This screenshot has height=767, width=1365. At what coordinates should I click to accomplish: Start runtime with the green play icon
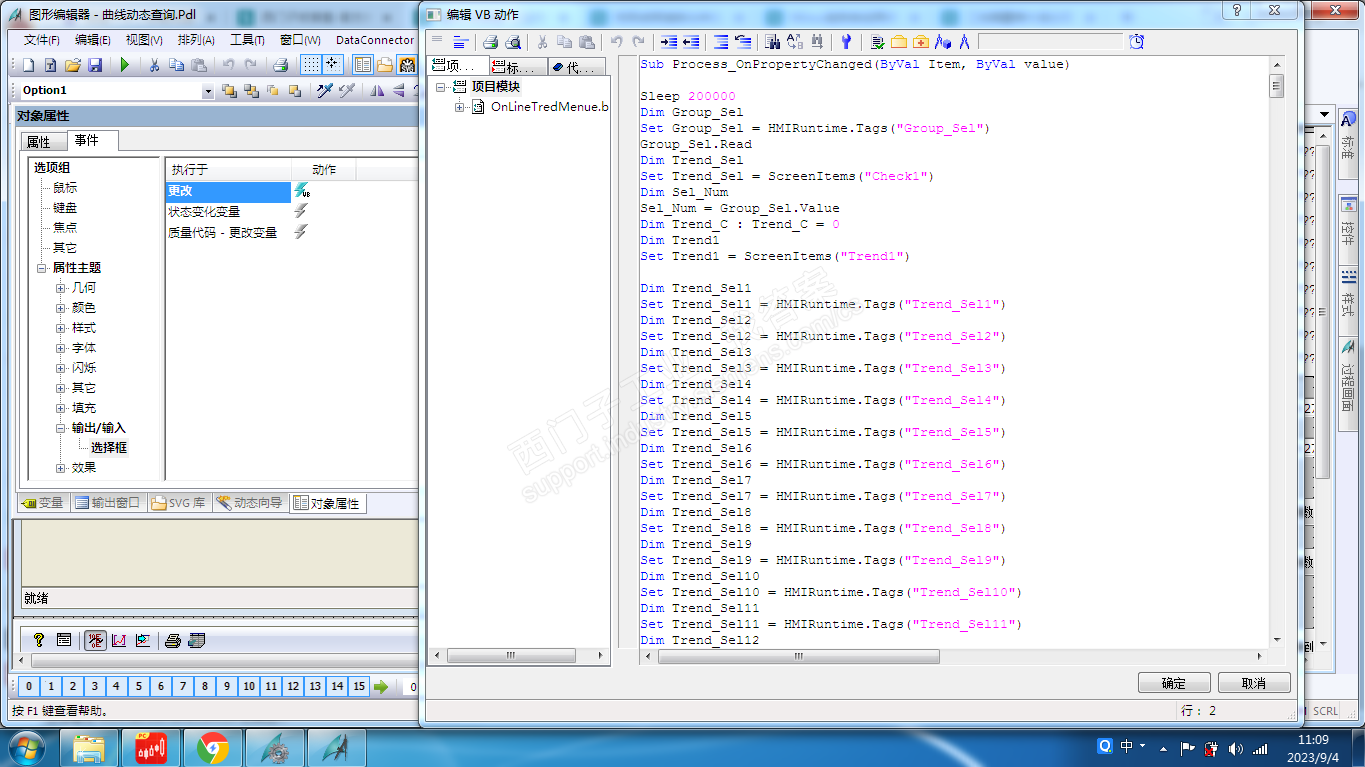125,65
